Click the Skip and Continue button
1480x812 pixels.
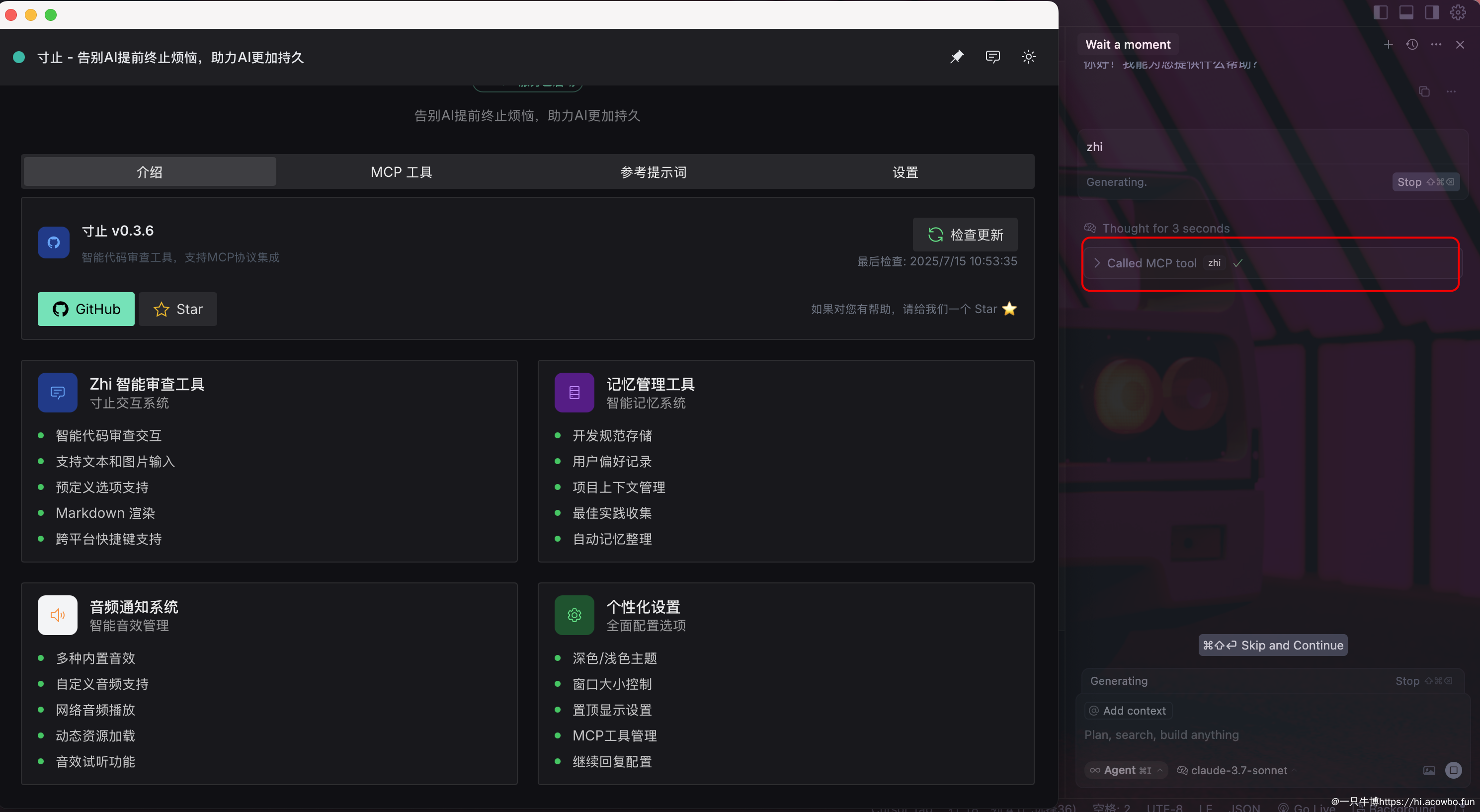tap(1272, 645)
